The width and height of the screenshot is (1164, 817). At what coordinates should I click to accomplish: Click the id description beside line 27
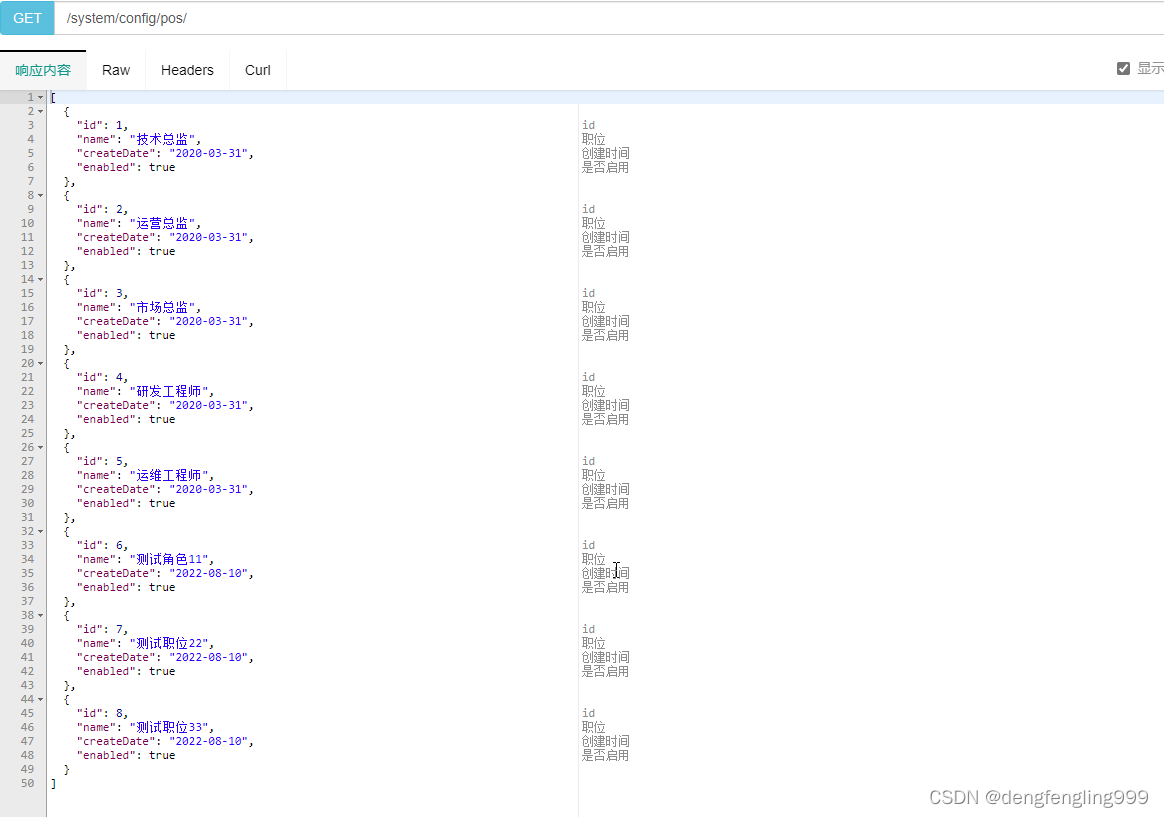(589, 461)
